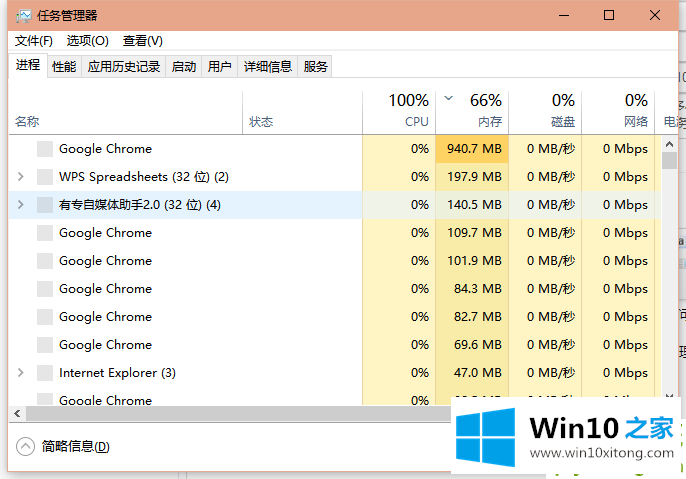Click the horizontal scrollbar track
686x479 pixels.
[238, 413]
